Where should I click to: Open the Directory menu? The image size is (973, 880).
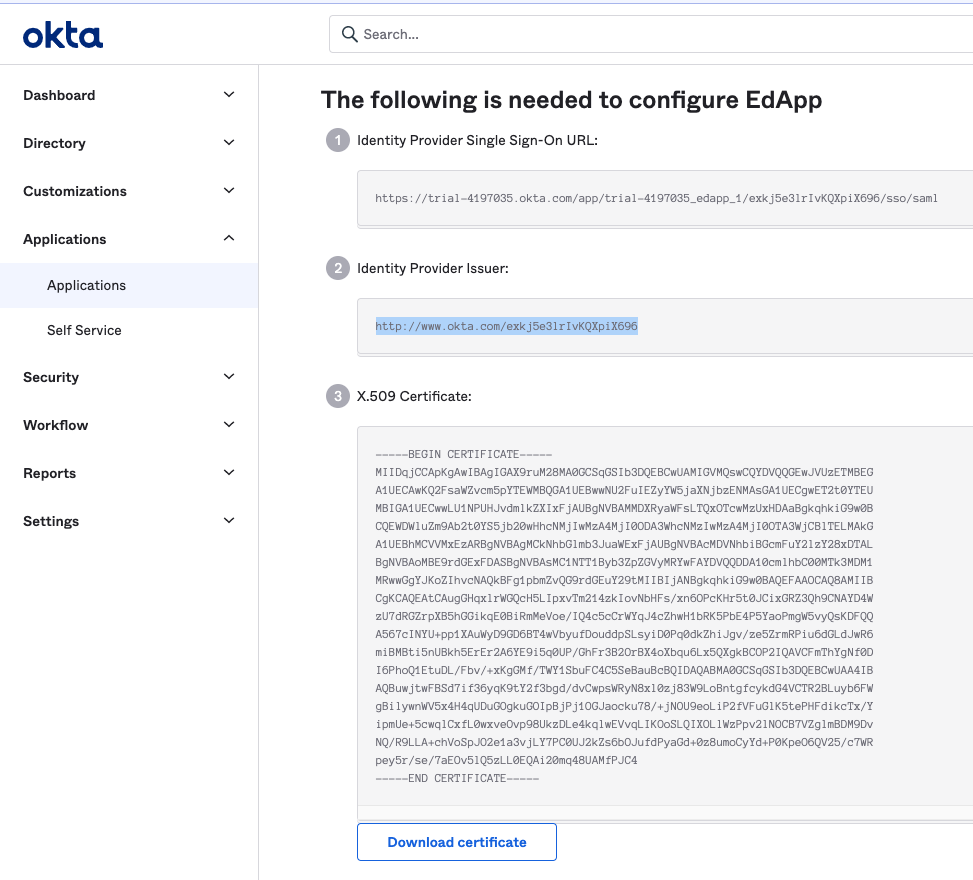tap(54, 143)
